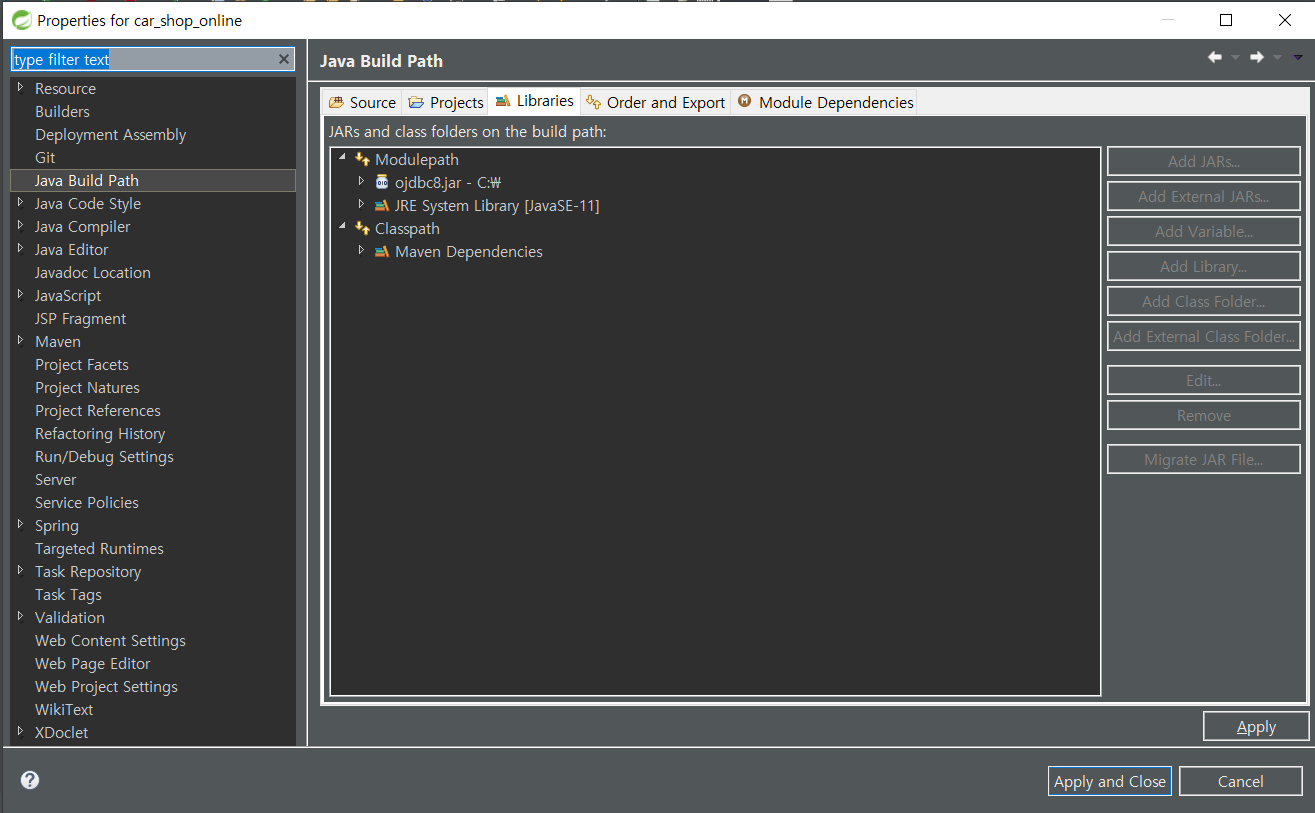Select the Libraries tab
Image resolution: width=1315 pixels, height=813 pixels.
[535, 101]
